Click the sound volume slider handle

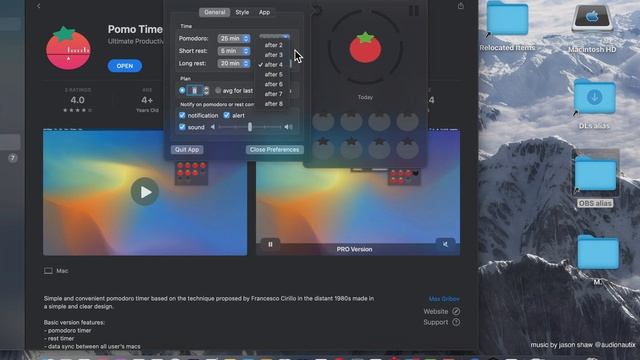coord(250,127)
